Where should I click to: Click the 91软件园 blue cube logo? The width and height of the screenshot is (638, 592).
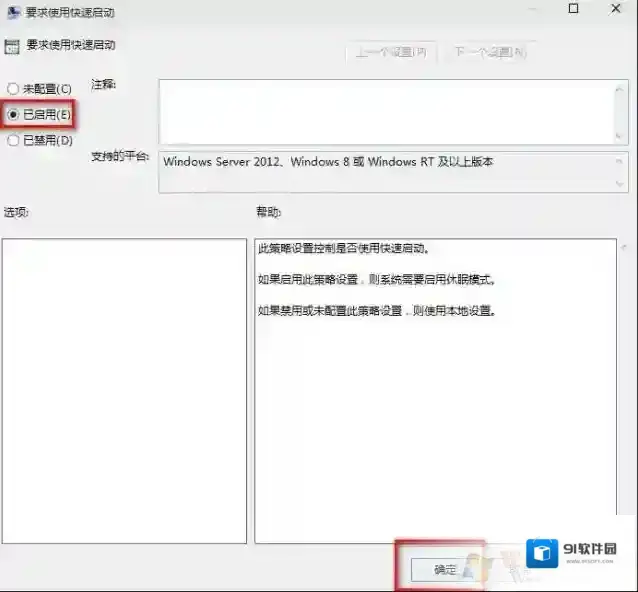tap(543, 553)
